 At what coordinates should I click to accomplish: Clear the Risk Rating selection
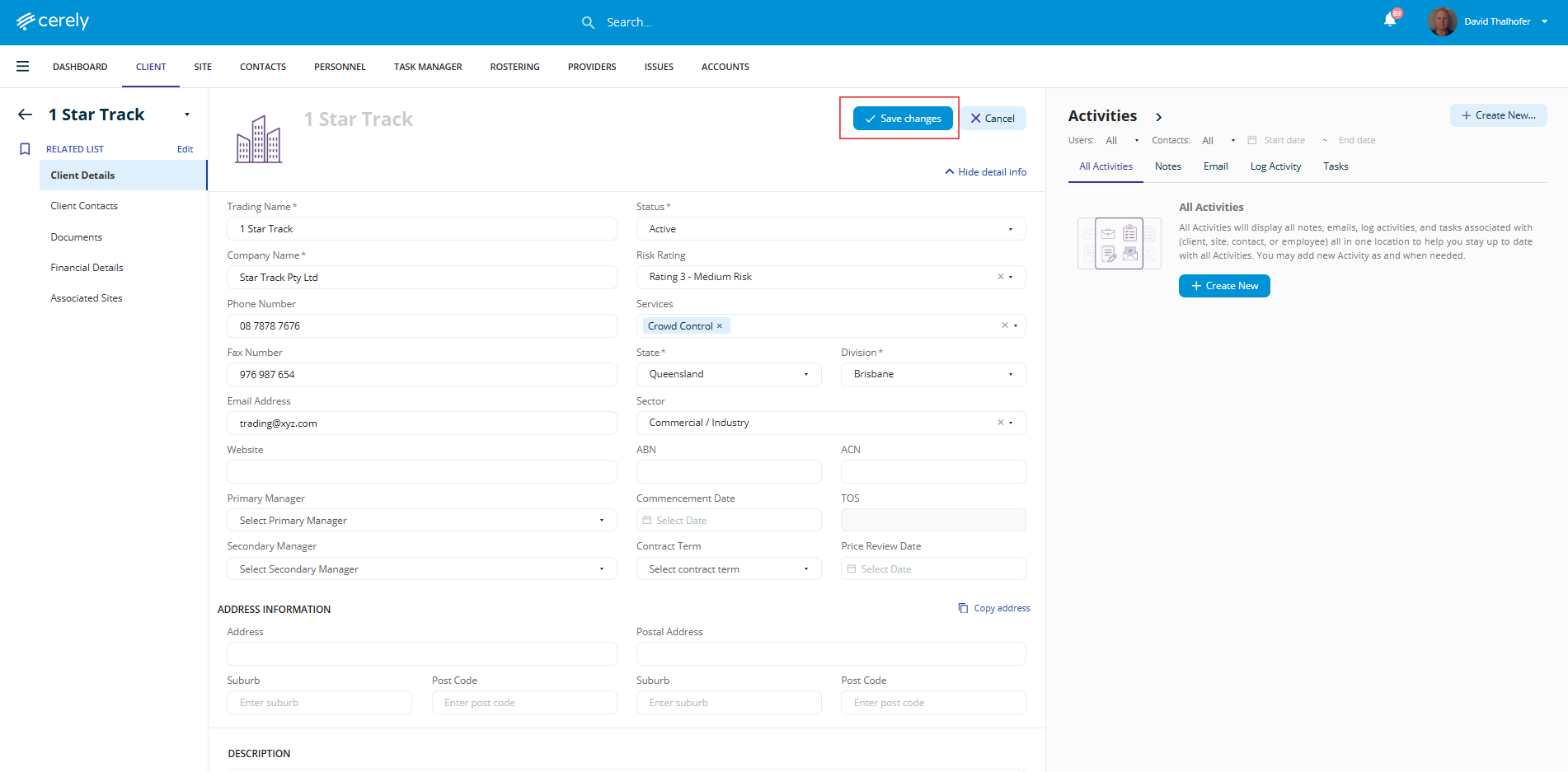tap(1000, 277)
